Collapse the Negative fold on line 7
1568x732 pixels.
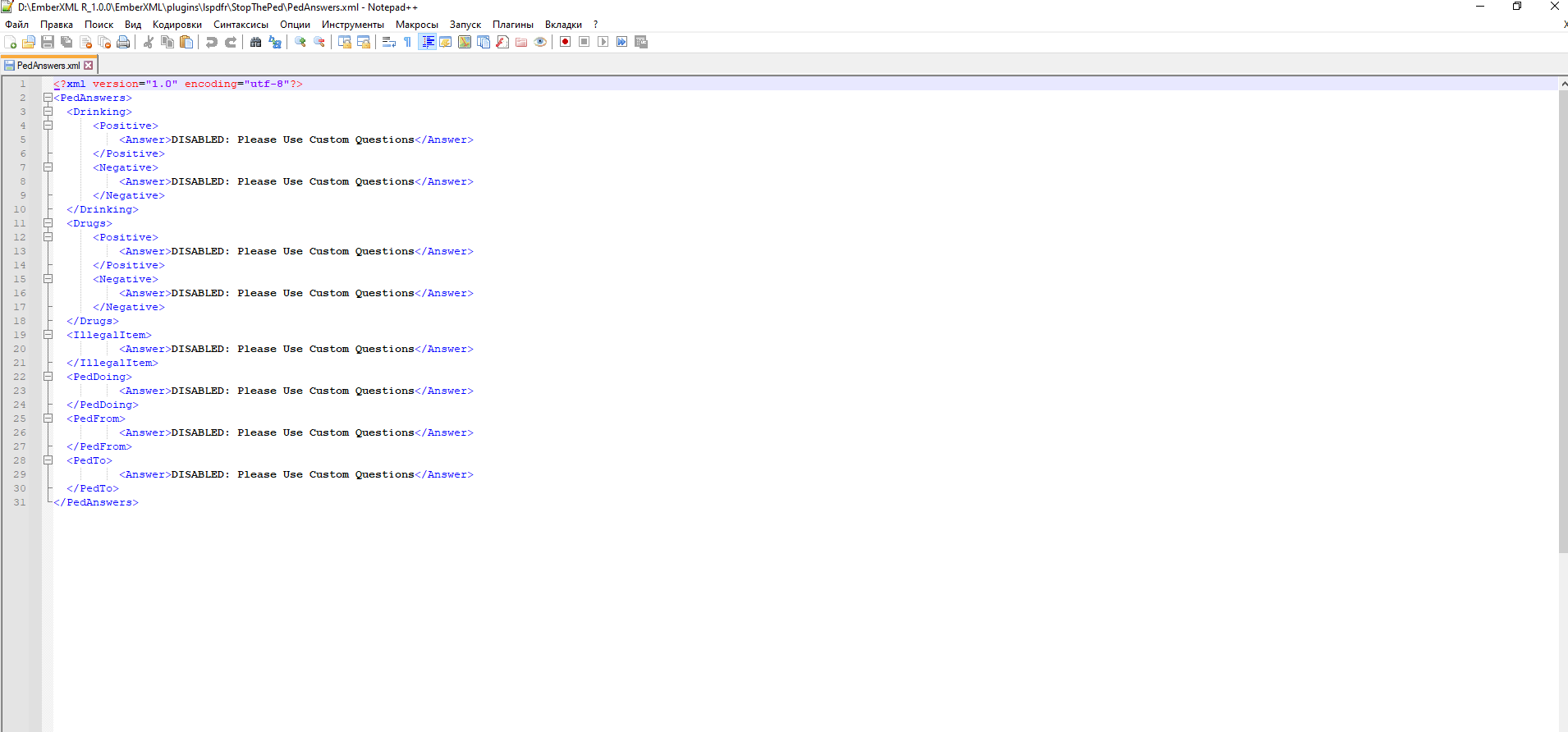48,167
